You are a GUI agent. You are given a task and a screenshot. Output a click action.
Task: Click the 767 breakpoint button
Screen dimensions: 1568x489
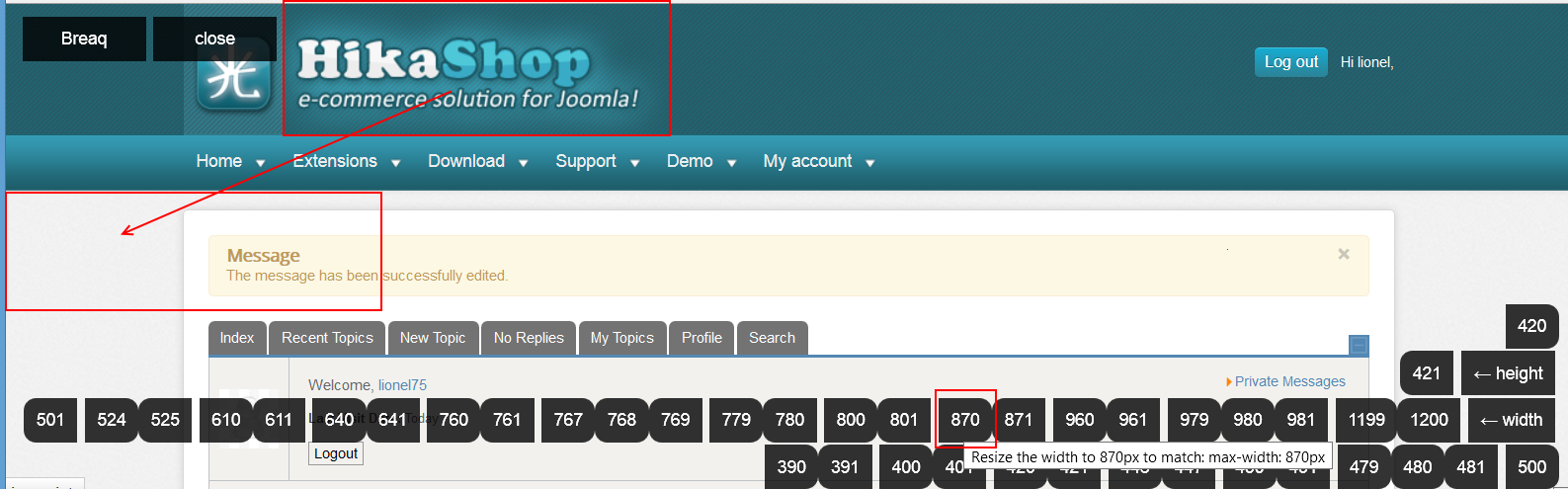tap(568, 420)
